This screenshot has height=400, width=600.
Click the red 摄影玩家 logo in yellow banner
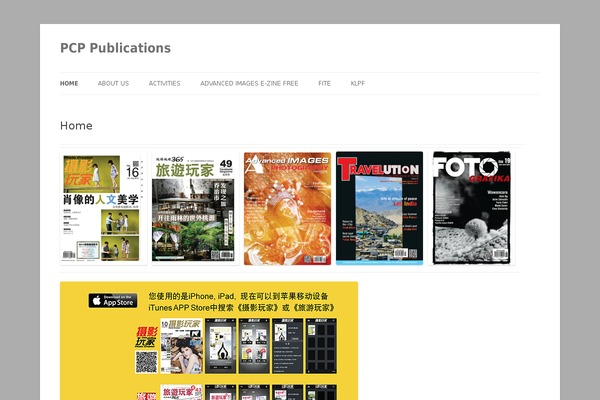coord(147,337)
